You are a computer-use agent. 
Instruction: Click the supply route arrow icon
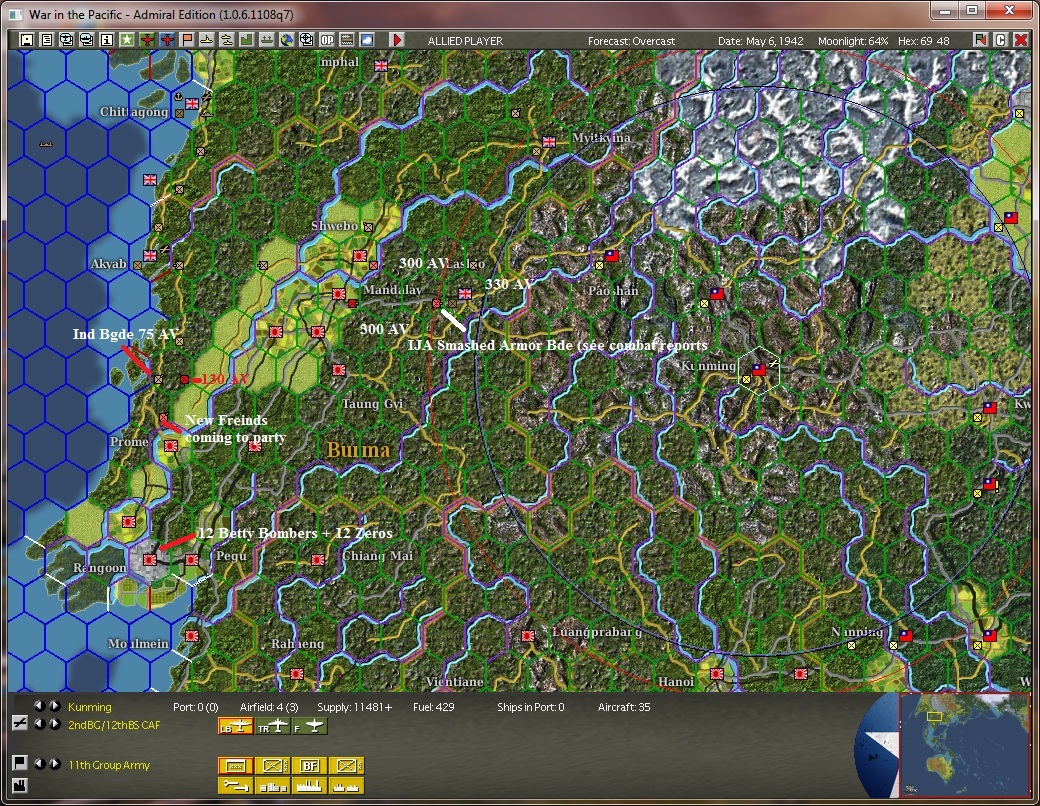(235, 785)
